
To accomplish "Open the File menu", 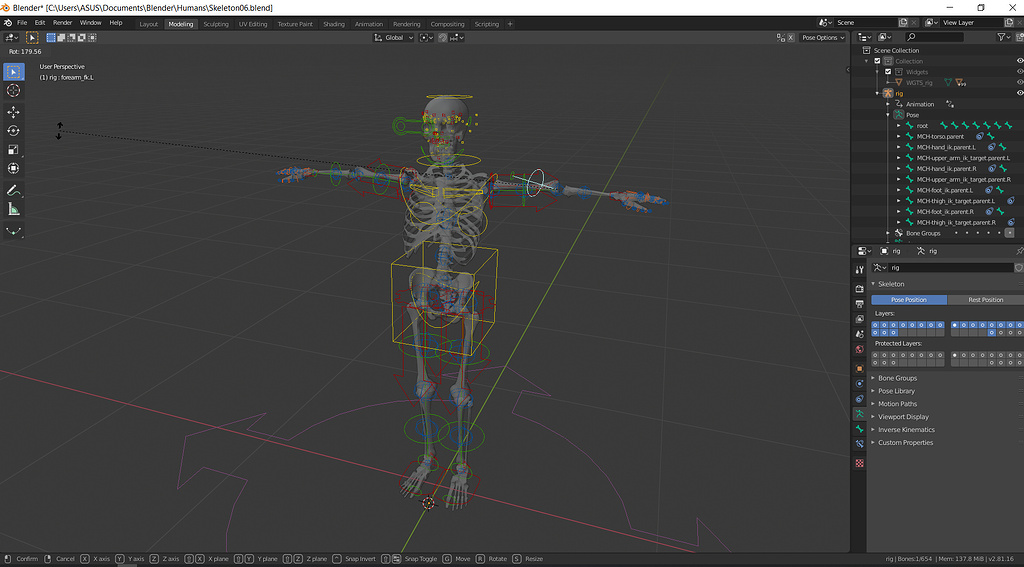I will [22, 23].
